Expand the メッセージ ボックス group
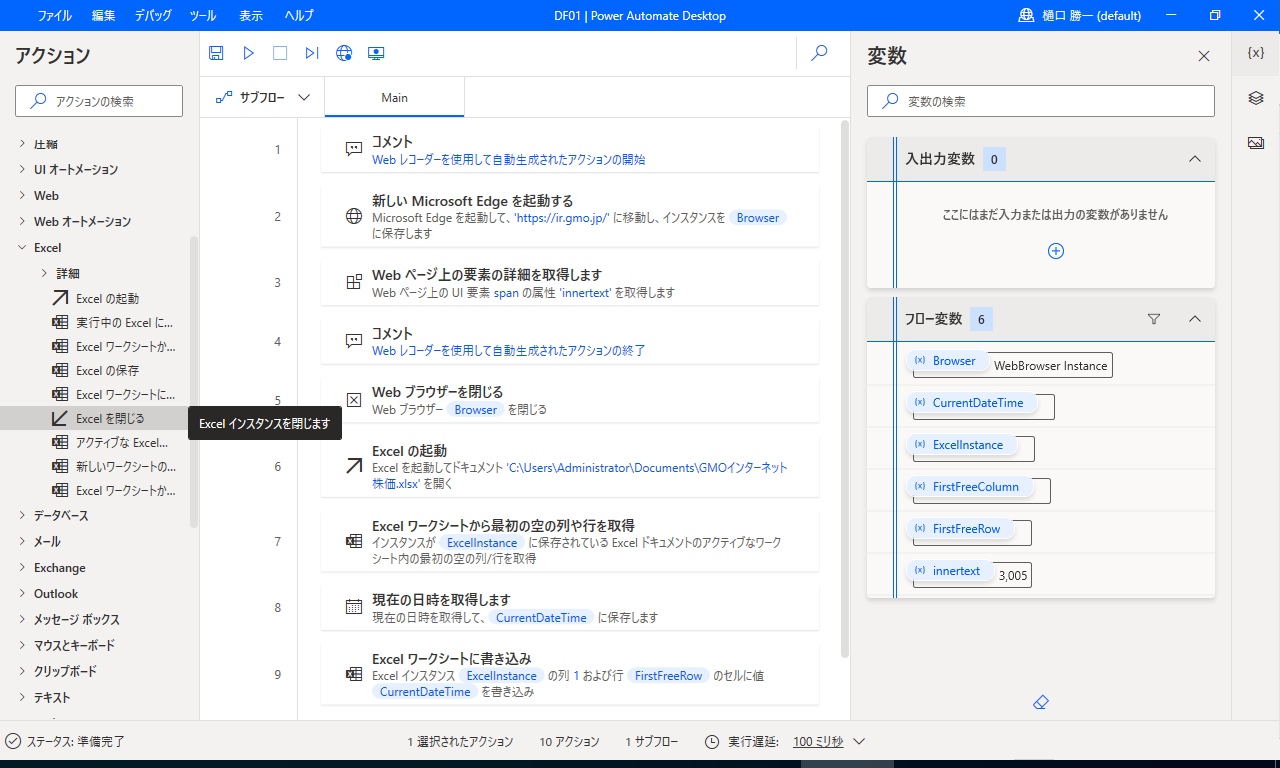The height and width of the screenshot is (768, 1280). pos(22,619)
